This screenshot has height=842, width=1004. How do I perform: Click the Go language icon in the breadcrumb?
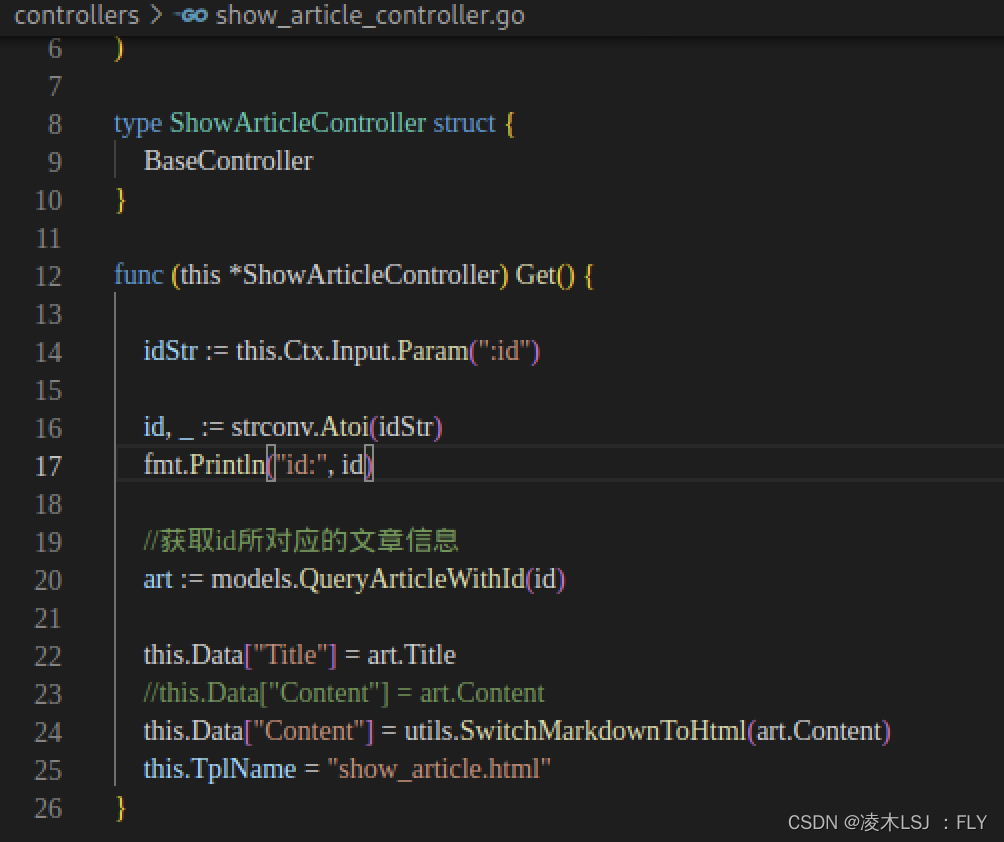[189, 15]
